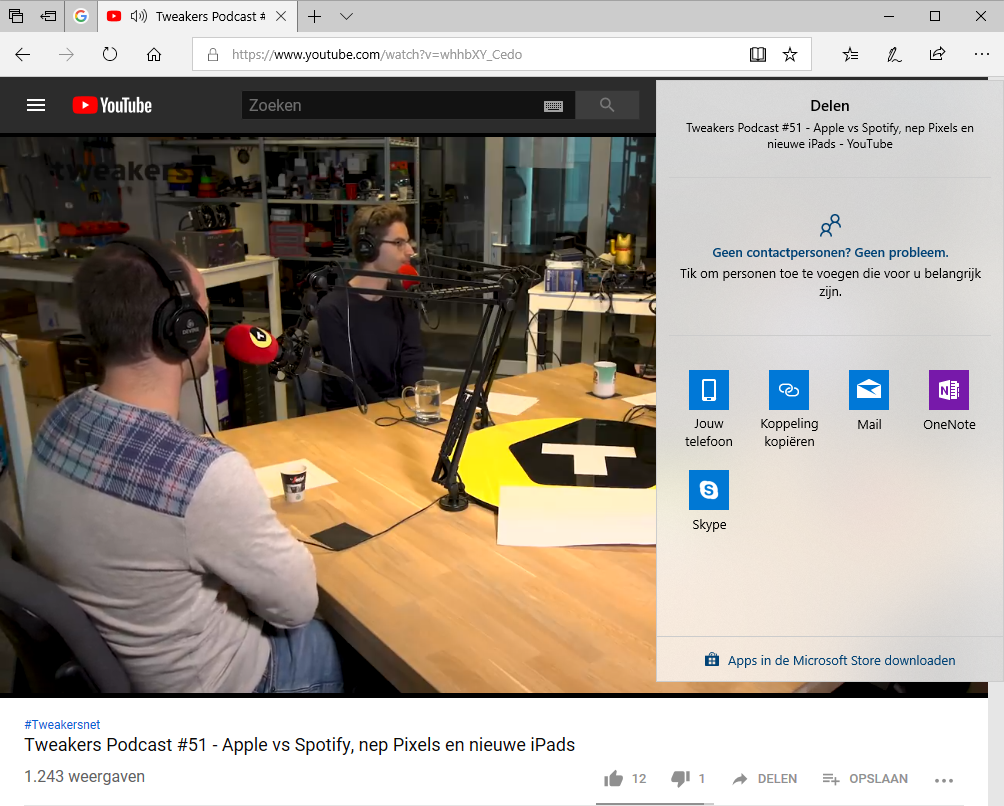
Task: Open more actions menu under the video
Action: tap(944, 780)
